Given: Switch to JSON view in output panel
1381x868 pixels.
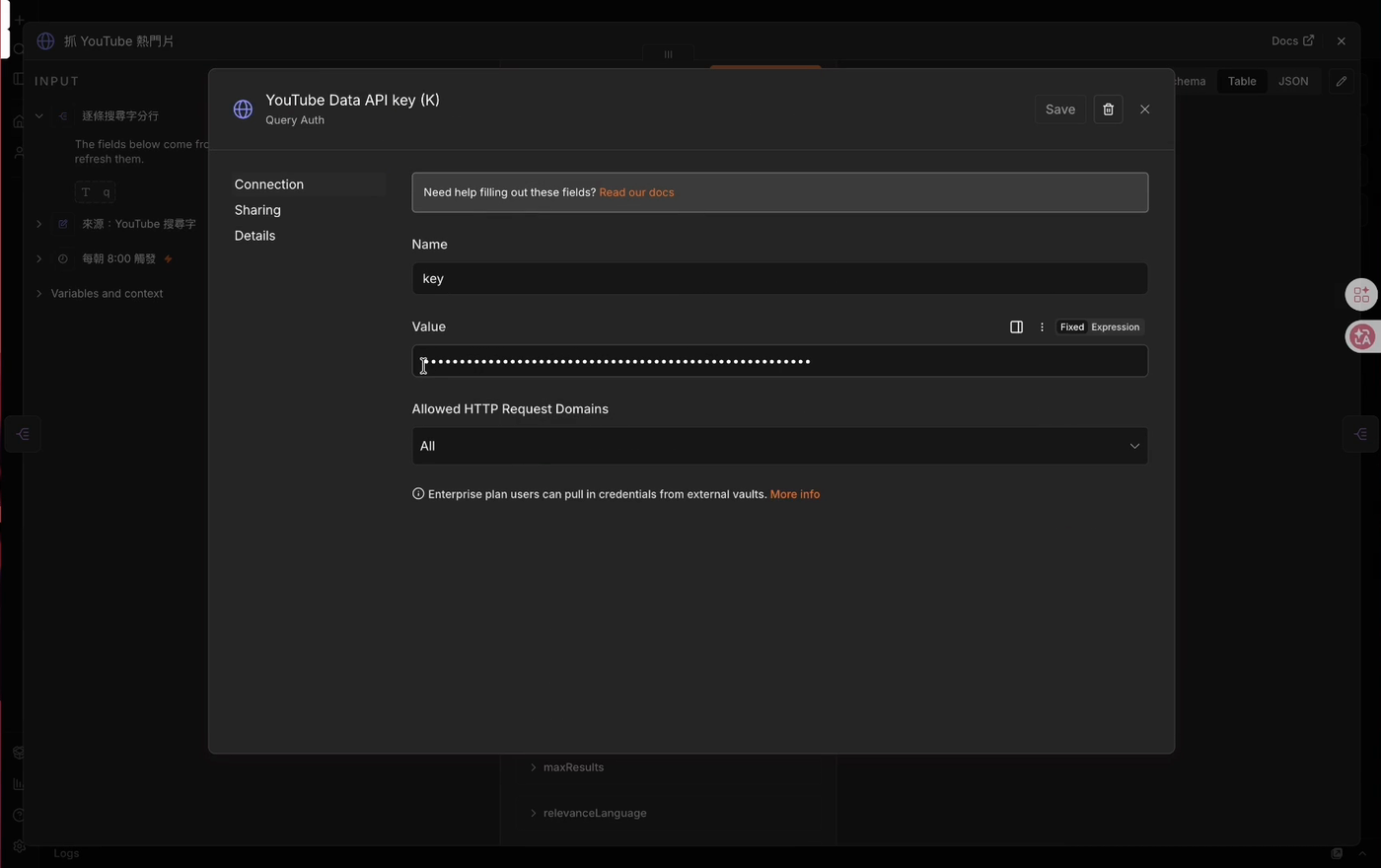Looking at the screenshot, I should [1293, 81].
